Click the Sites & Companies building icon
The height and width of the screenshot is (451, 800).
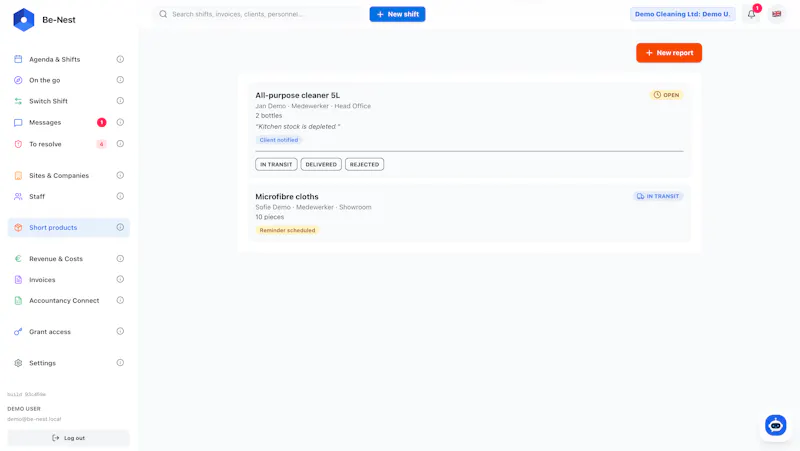click(x=18, y=176)
